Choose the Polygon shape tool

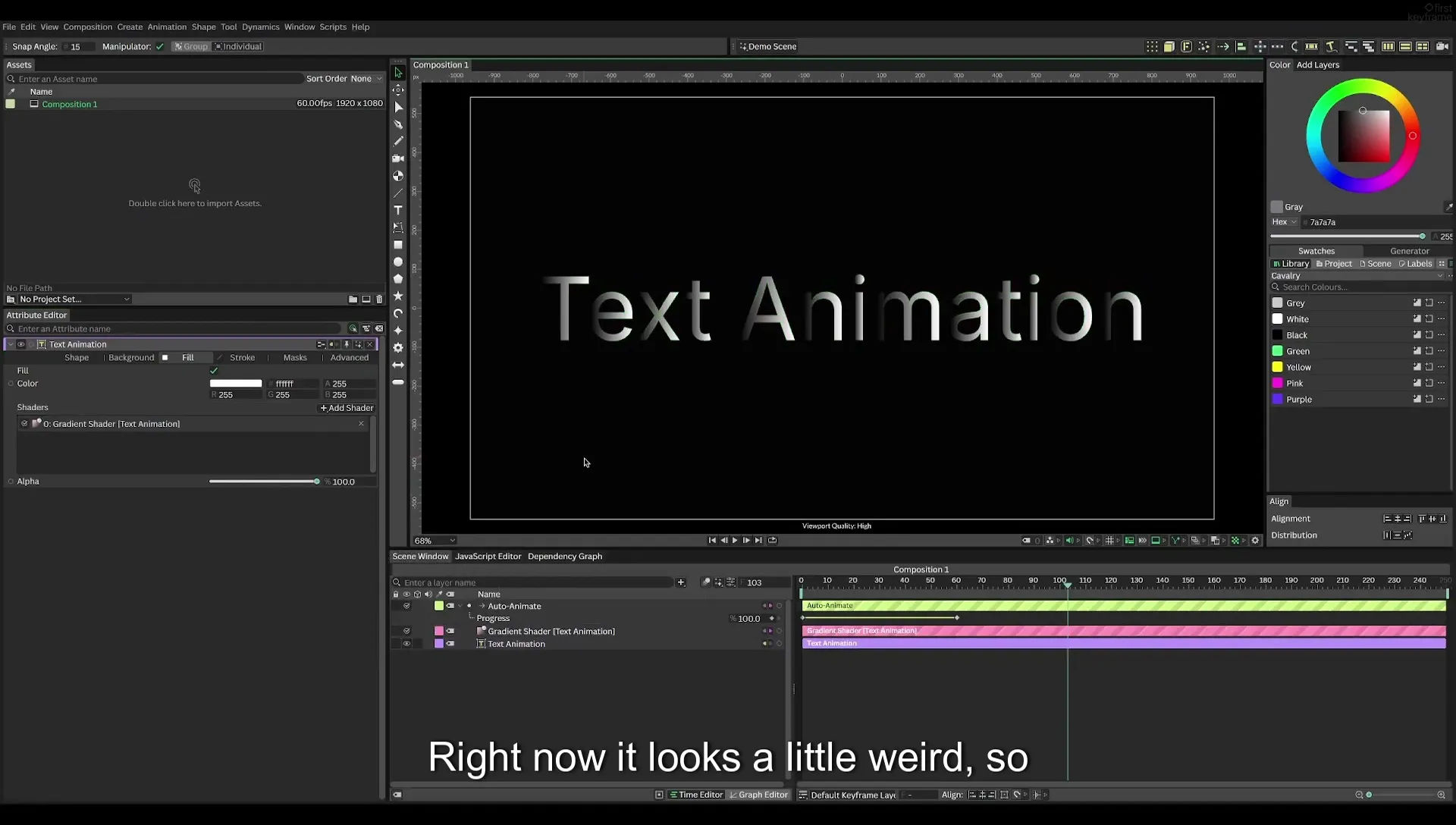(x=398, y=279)
